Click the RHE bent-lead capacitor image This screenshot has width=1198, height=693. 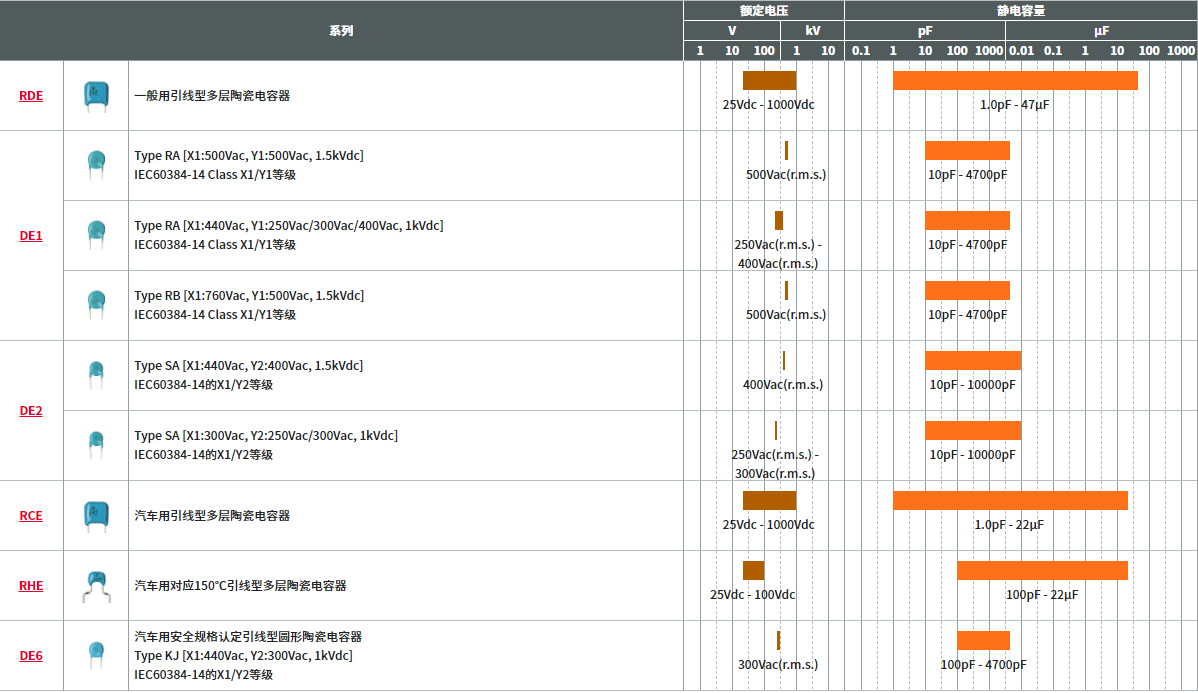pyautogui.click(x=95, y=586)
